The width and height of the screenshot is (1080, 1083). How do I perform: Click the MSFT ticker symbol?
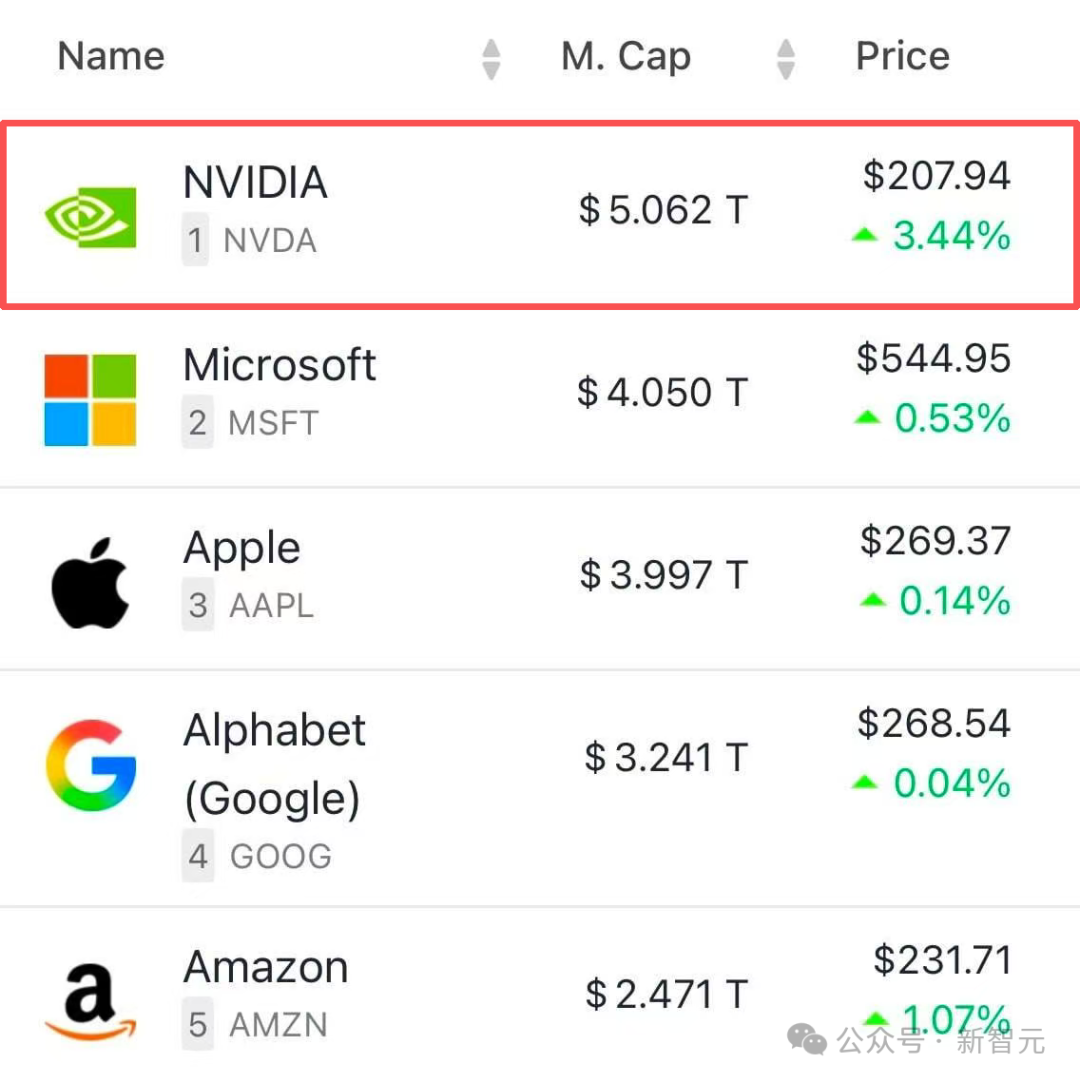coord(273,423)
